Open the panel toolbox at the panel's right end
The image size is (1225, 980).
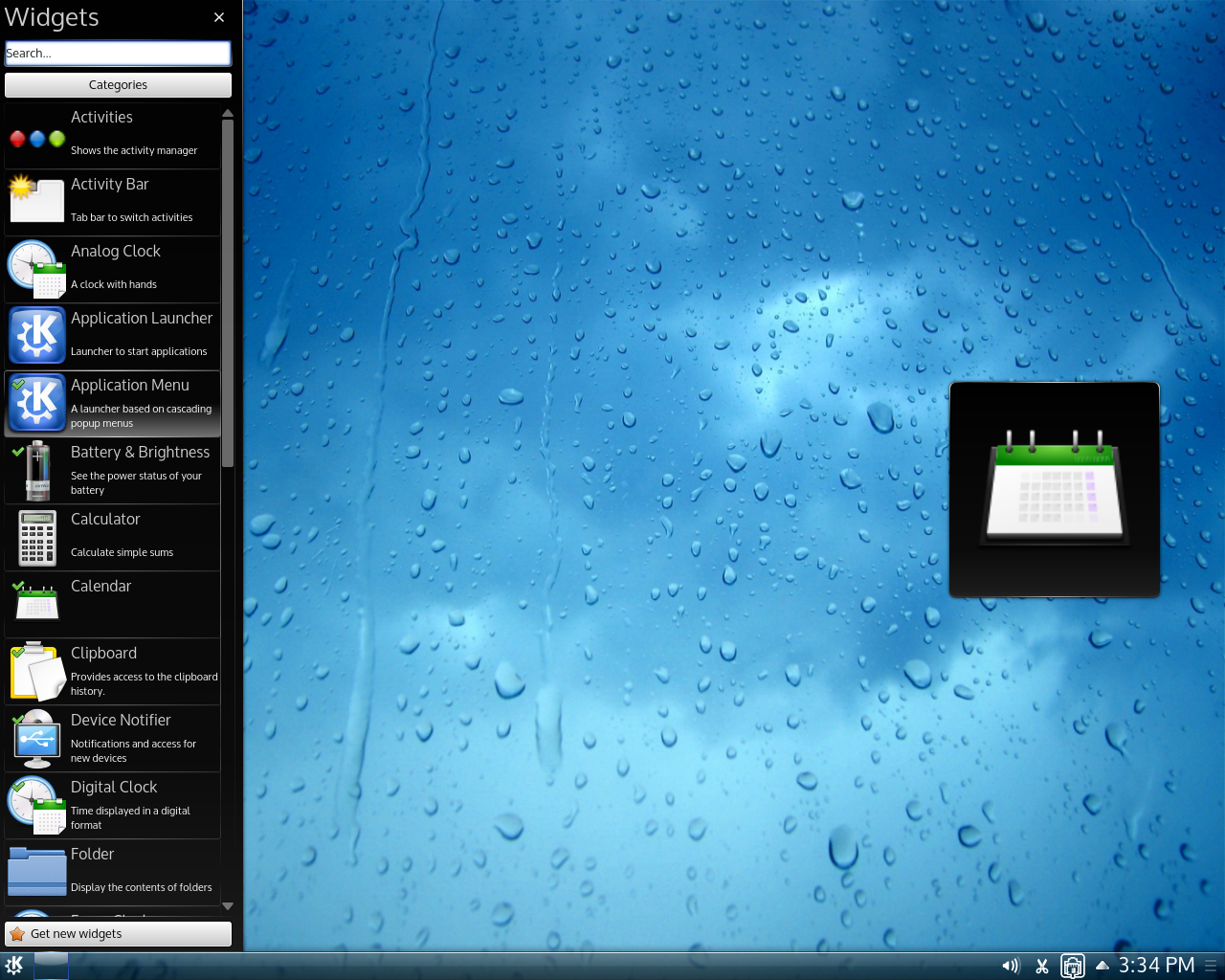point(1212,966)
